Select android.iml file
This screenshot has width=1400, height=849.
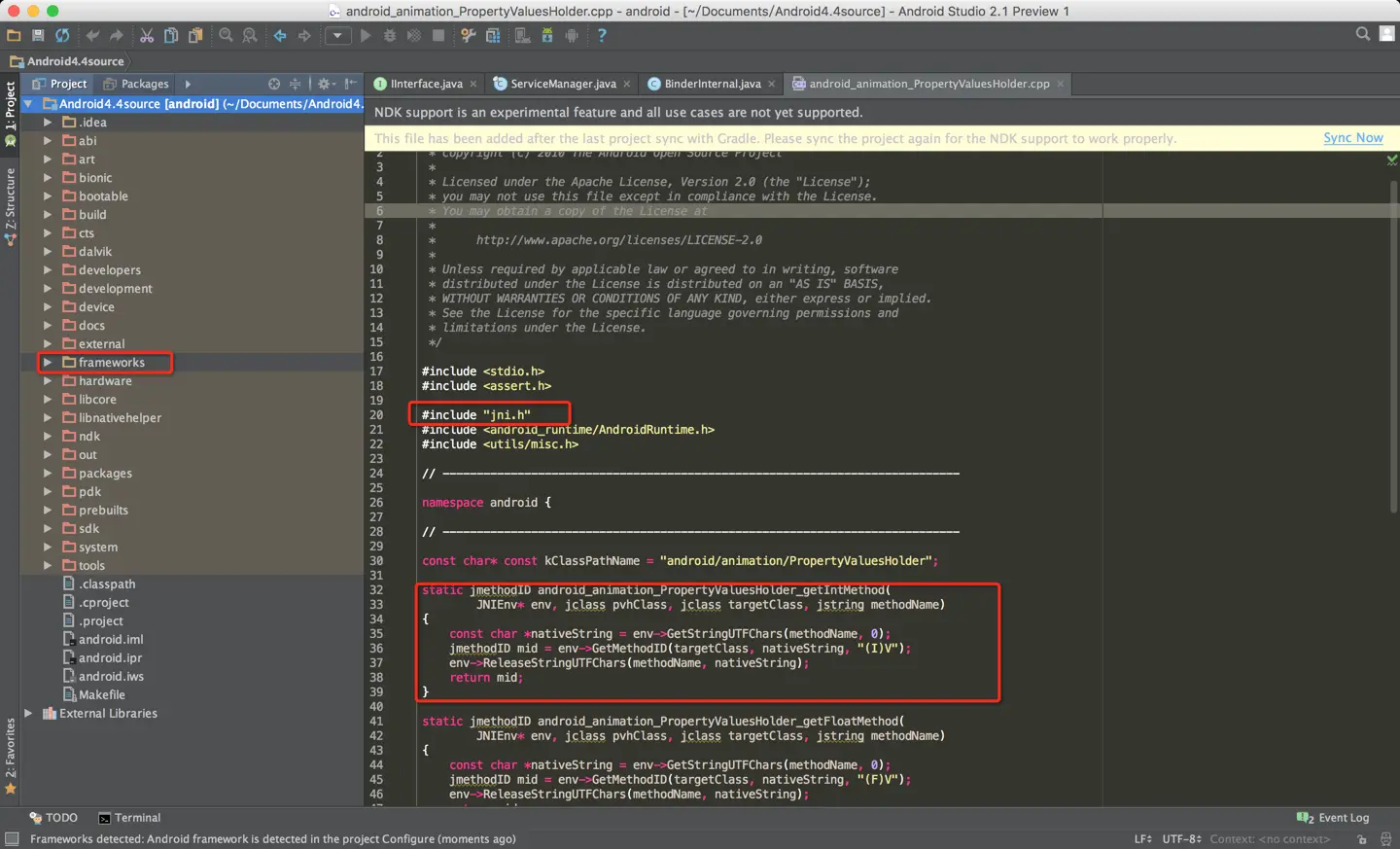(111, 640)
